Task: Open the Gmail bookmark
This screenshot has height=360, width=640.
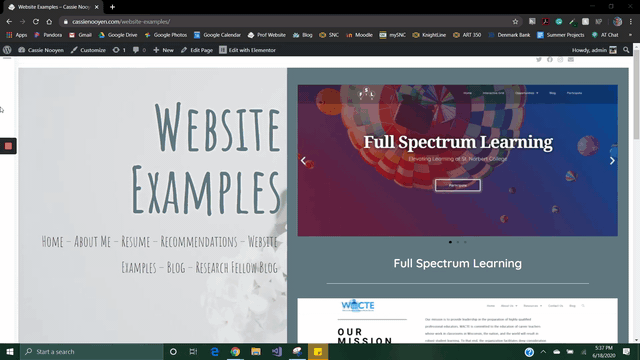Action: tap(80, 35)
